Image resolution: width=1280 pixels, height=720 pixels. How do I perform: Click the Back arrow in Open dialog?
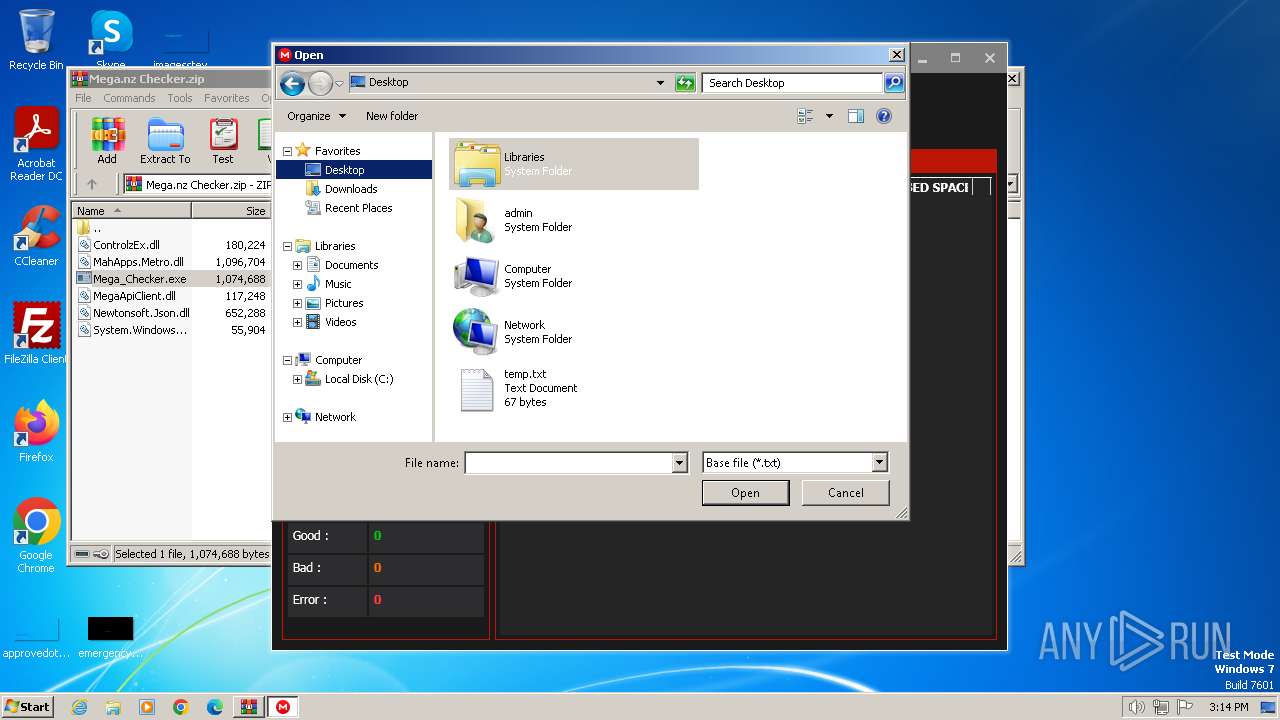coord(292,83)
